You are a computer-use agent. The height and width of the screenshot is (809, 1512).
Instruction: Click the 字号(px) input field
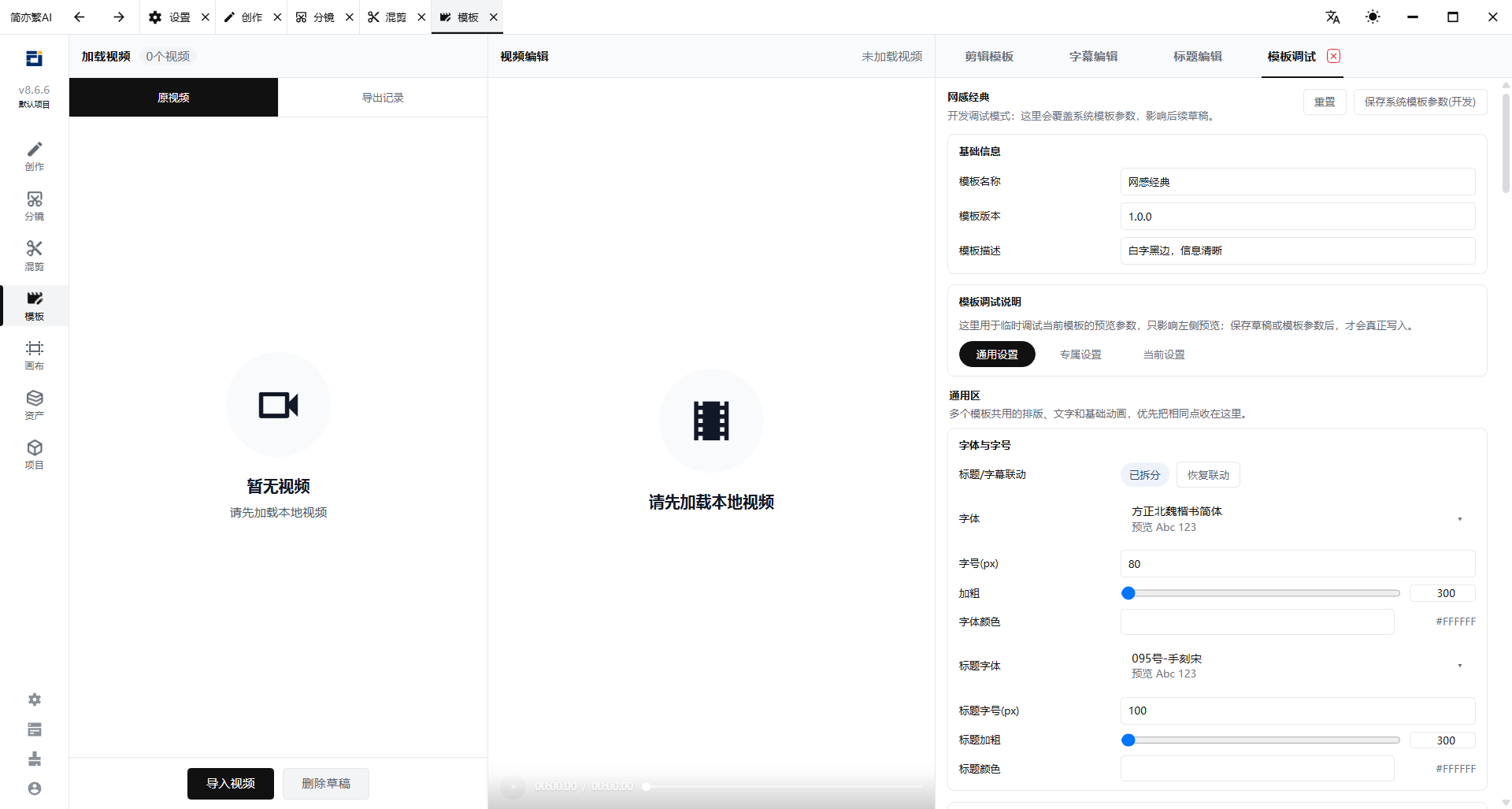click(1298, 564)
